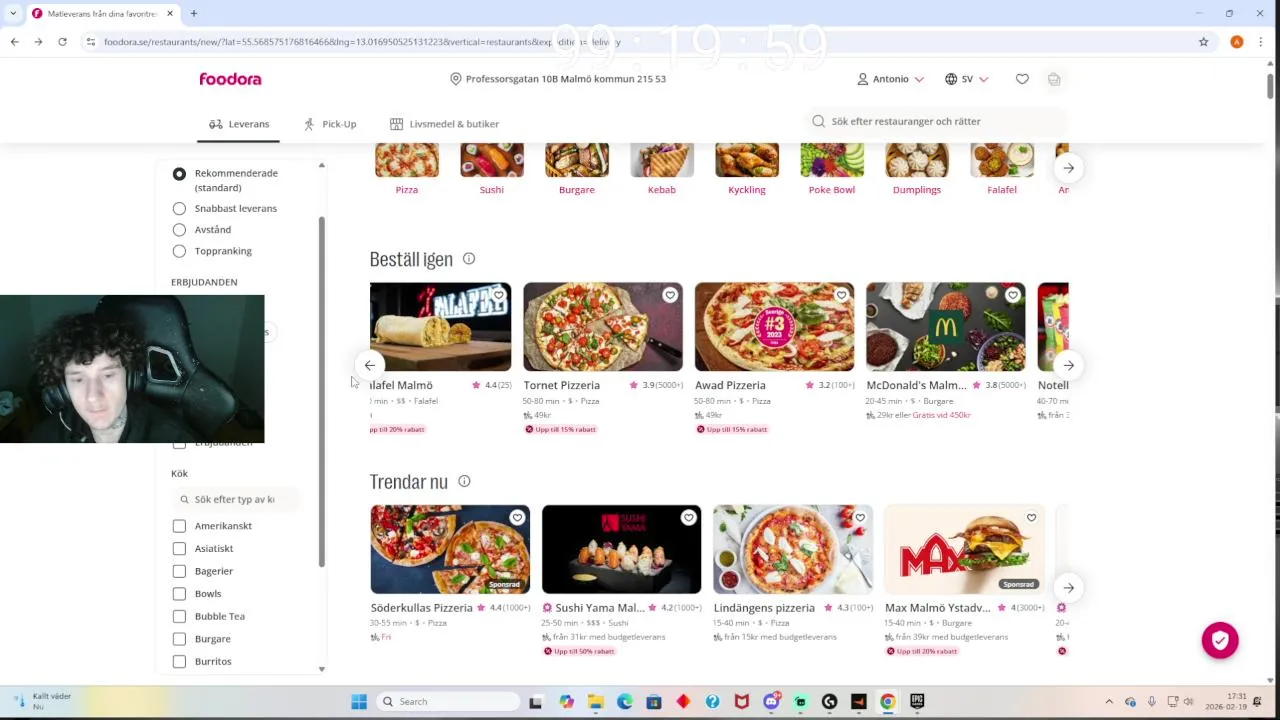The width and height of the screenshot is (1280, 720).
Task: Switch to Livsmedel & butiker tab
Action: [x=444, y=124]
